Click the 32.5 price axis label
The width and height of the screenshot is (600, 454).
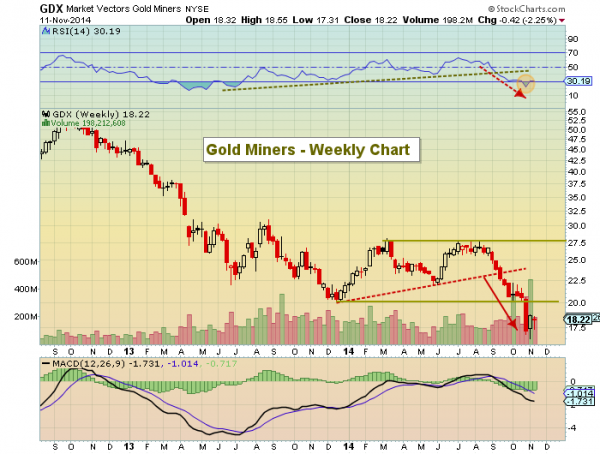click(x=577, y=211)
